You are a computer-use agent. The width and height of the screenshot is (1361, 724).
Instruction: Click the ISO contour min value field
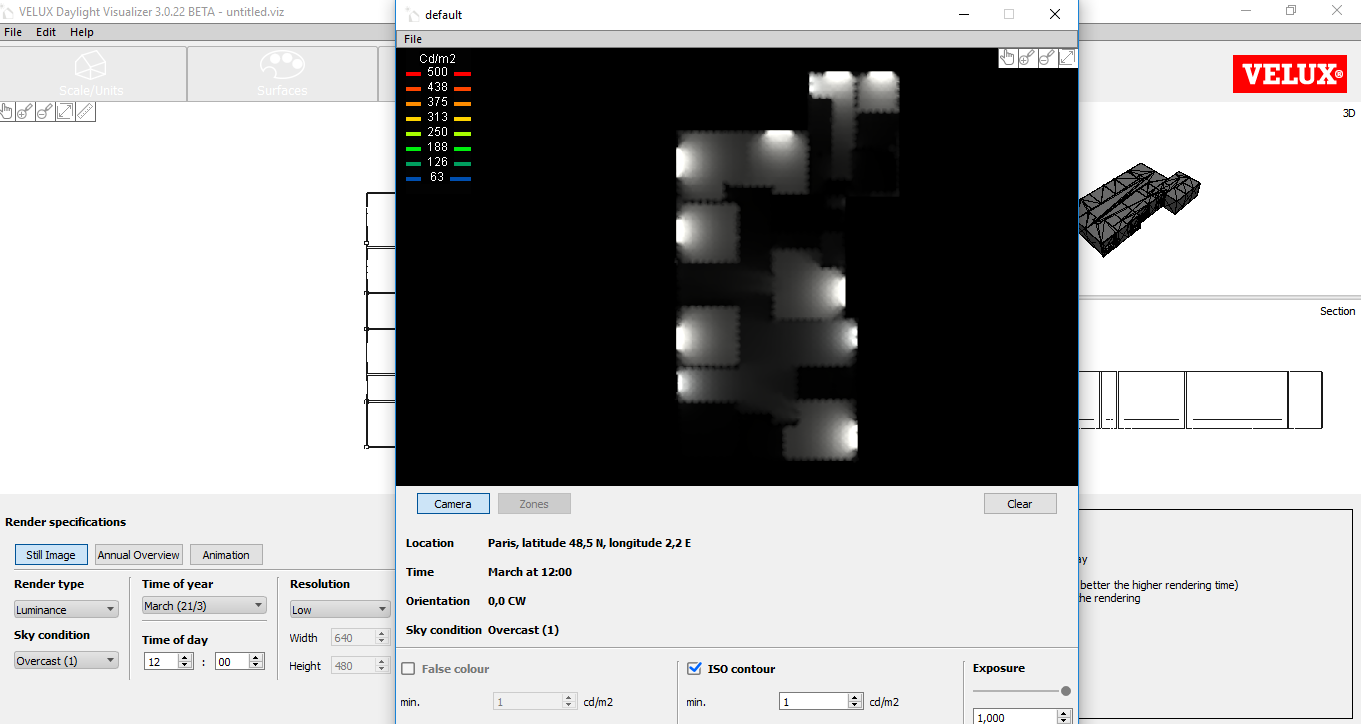click(814, 702)
